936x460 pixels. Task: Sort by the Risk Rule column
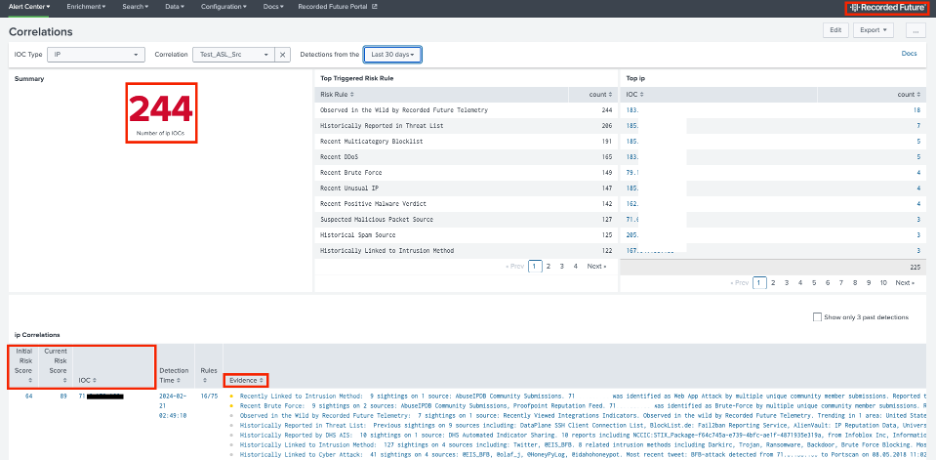tap(337, 94)
